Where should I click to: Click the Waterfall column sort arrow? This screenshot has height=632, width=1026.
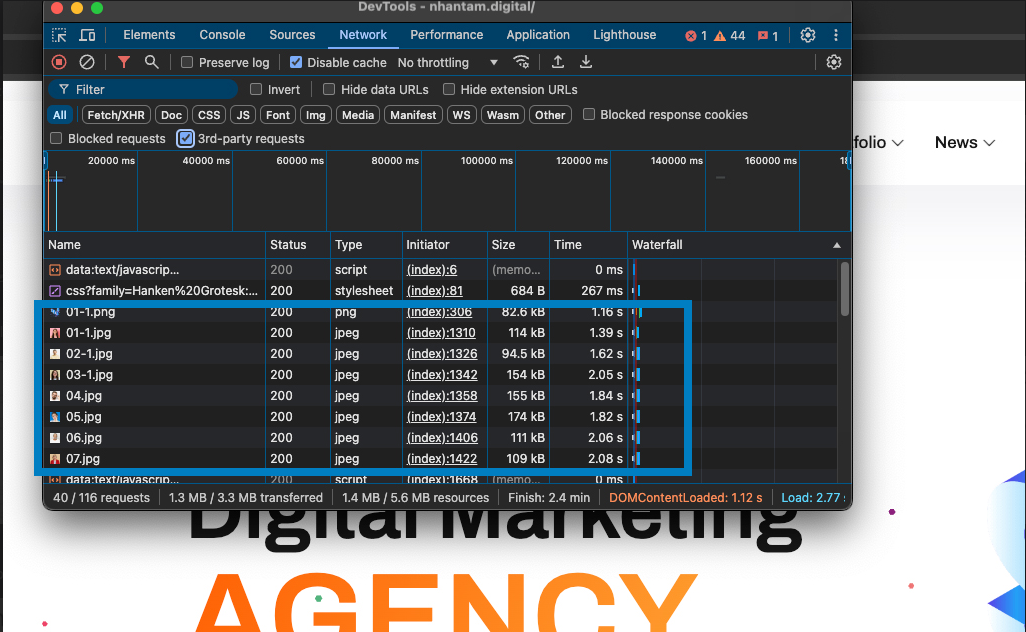[x=836, y=244]
